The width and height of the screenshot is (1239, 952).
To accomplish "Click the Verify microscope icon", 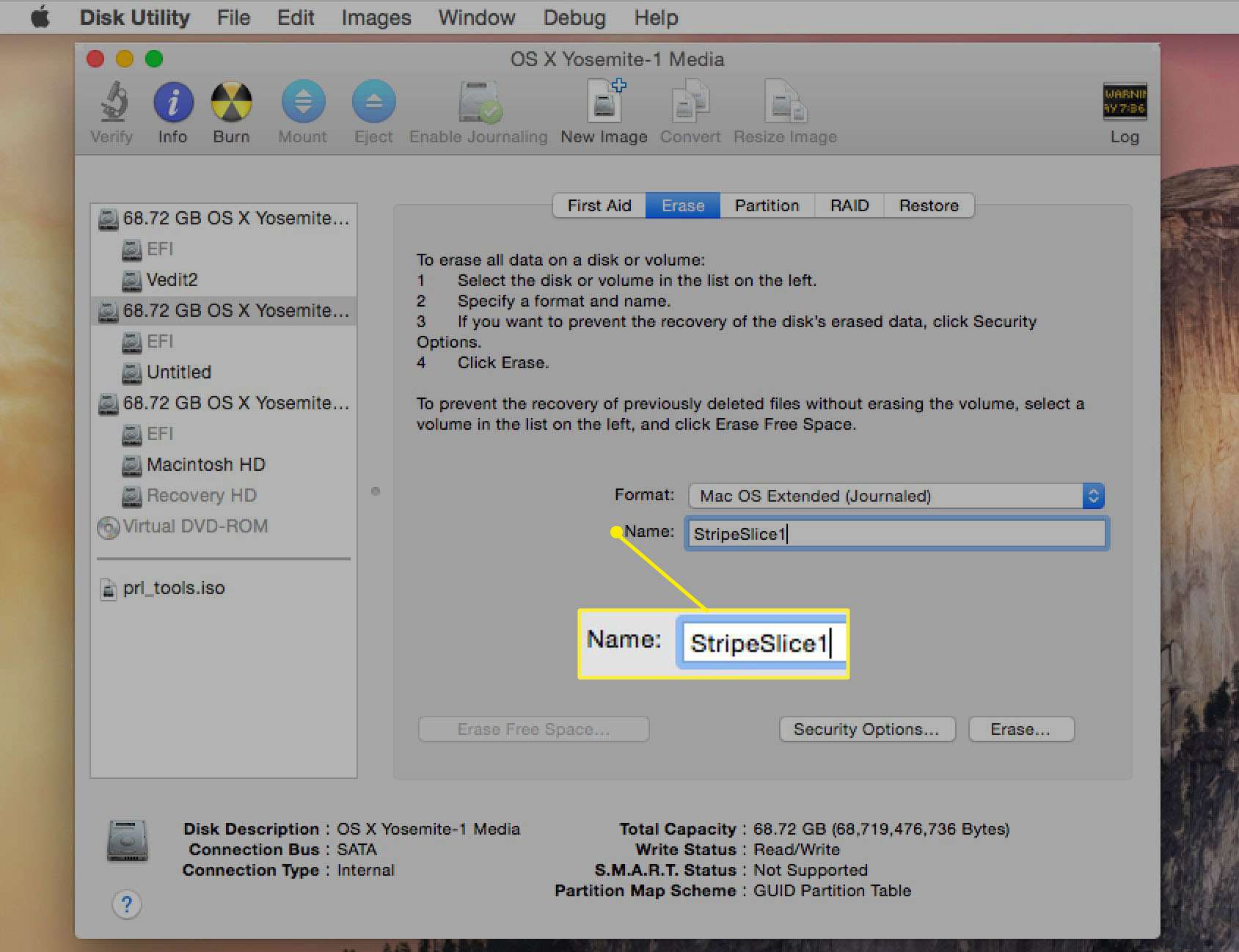I will 112,101.
